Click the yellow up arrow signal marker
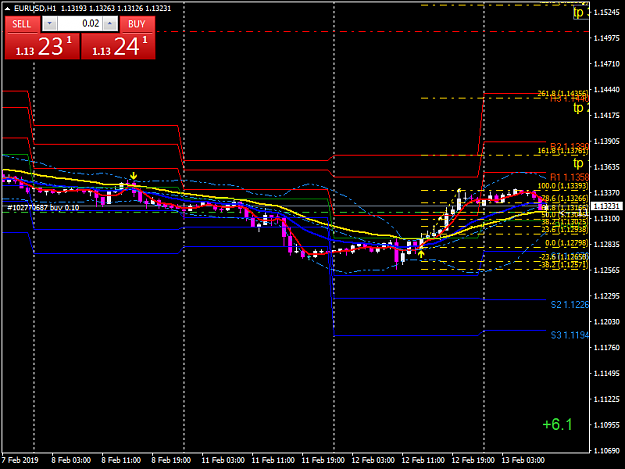Image resolution: width=625 pixels, height=469 pixels. click(421, 253)
